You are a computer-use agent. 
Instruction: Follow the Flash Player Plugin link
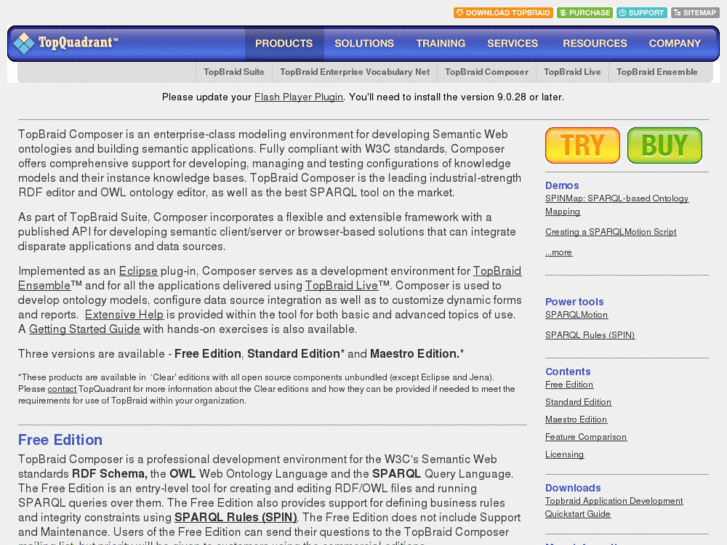coord(299,97)
